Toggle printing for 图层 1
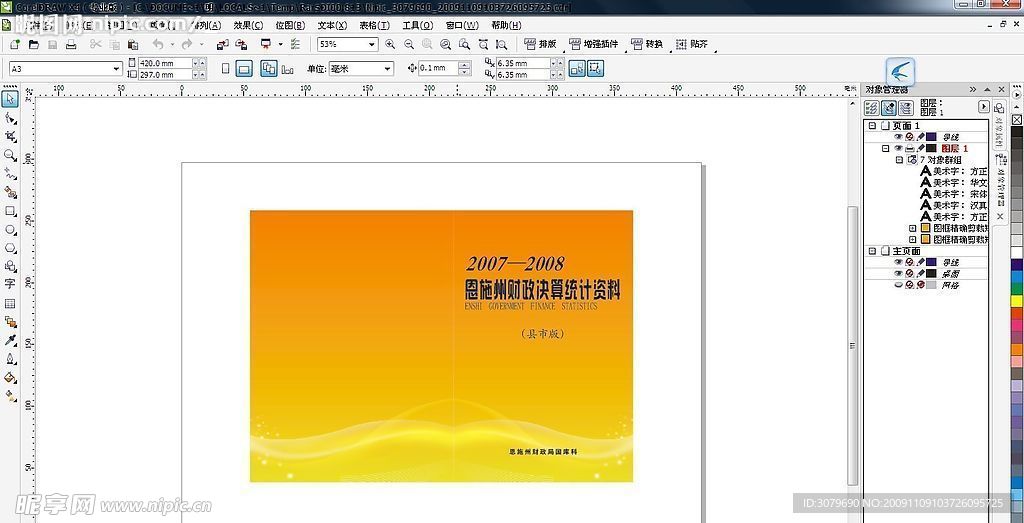The height and width of the screenshot is (523, 1024). coord(910,148)
